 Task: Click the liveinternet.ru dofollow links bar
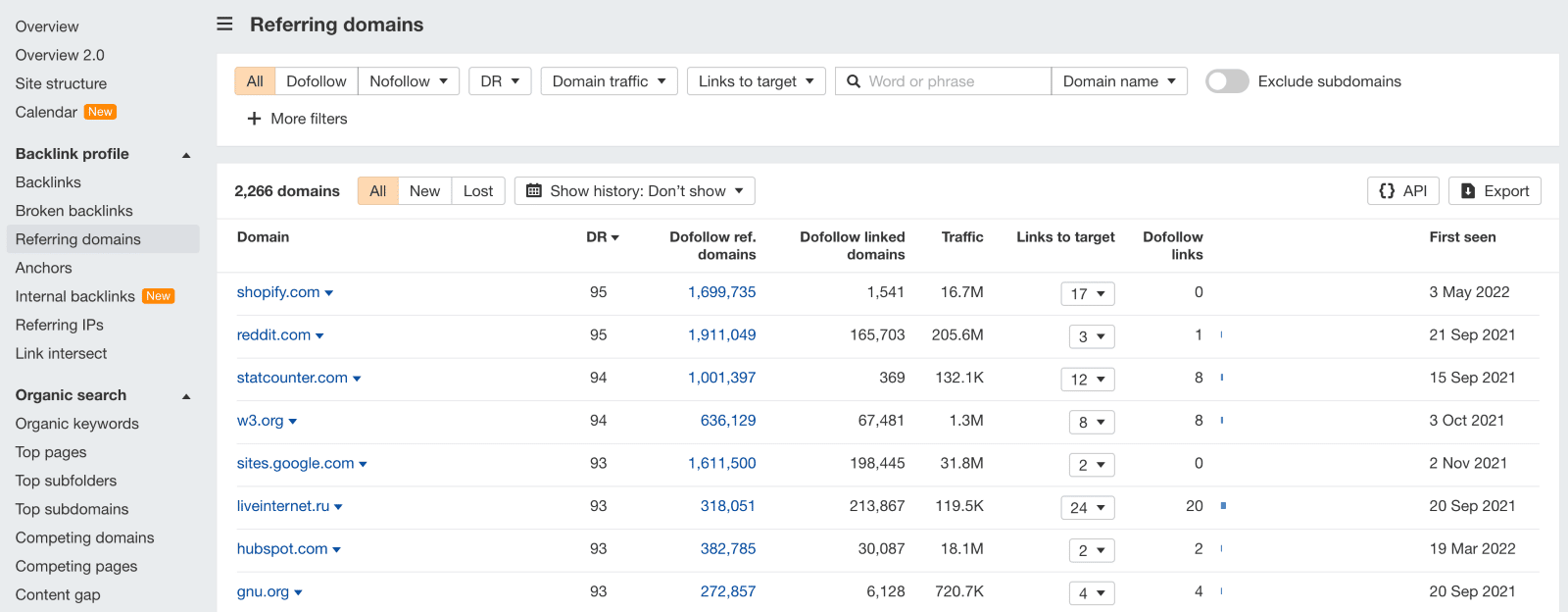tap(1223, 506)
